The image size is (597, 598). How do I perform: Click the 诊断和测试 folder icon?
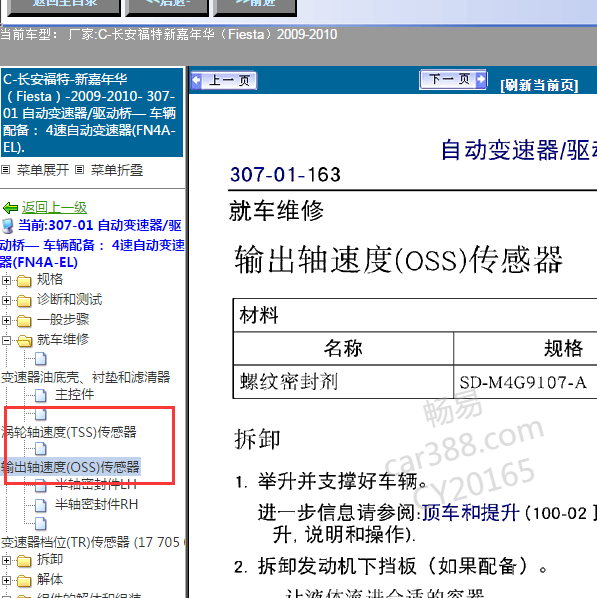24,301
